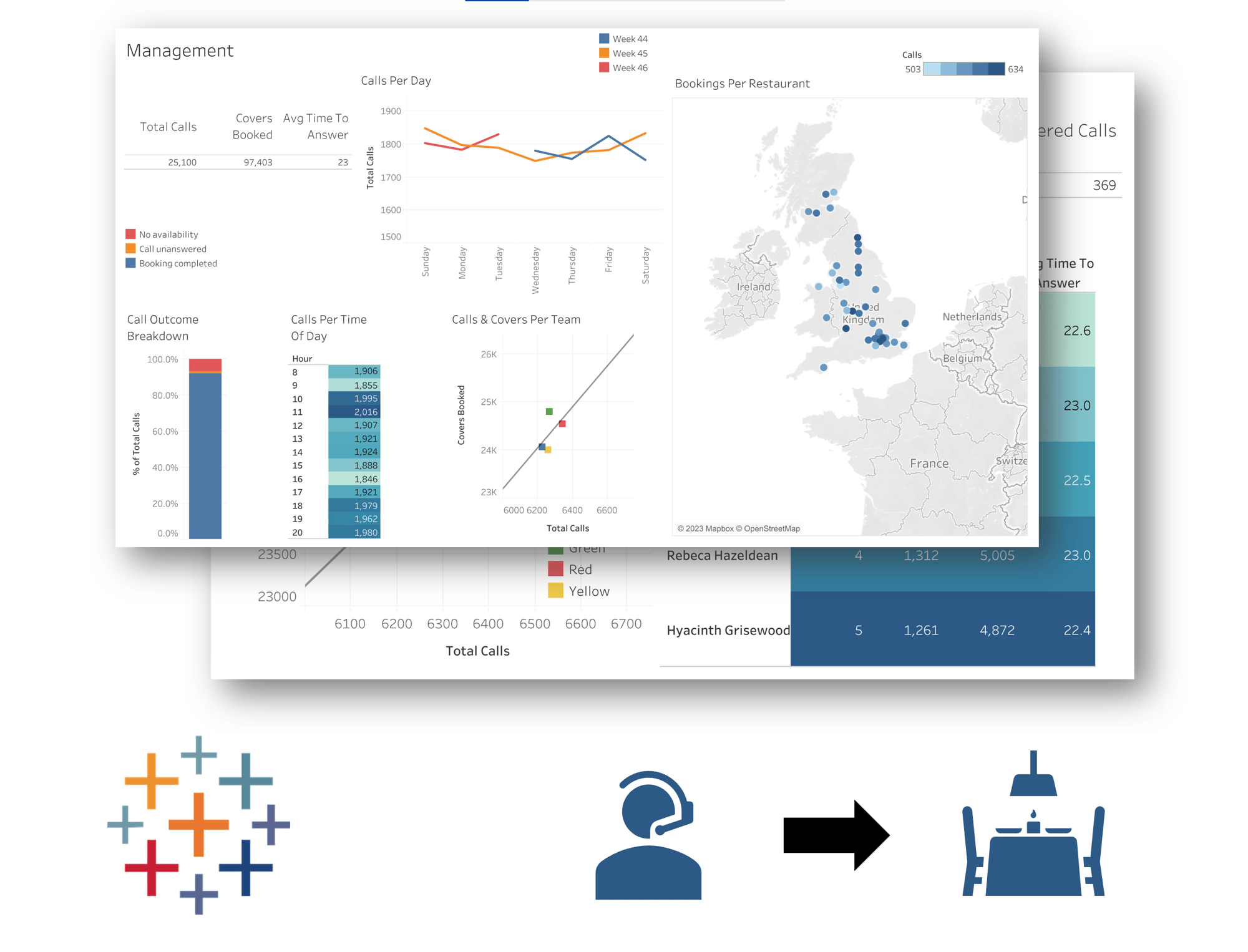Click the Ireland label on the map
The image size is (1248, 952).
tap(753, 287)
